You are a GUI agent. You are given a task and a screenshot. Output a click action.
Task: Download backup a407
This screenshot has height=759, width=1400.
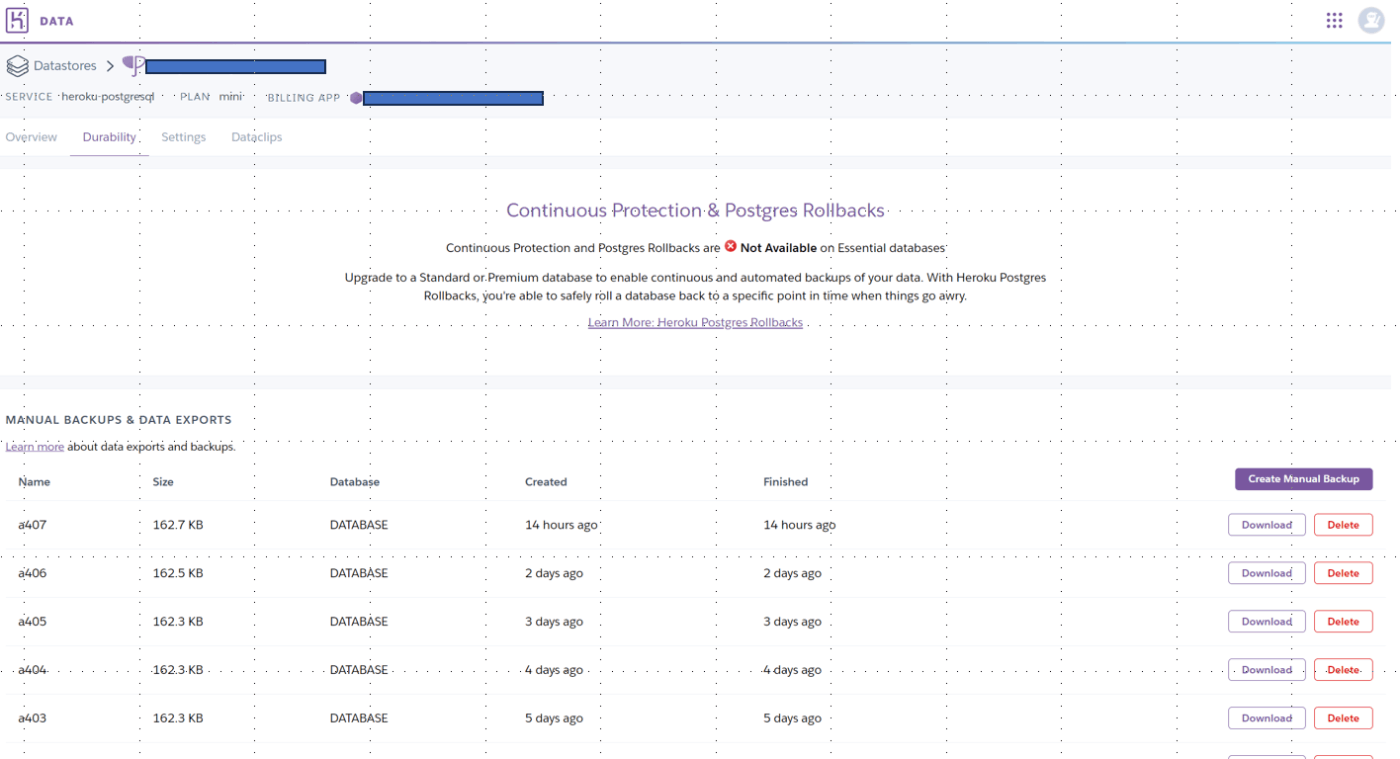click(1266, 525)
